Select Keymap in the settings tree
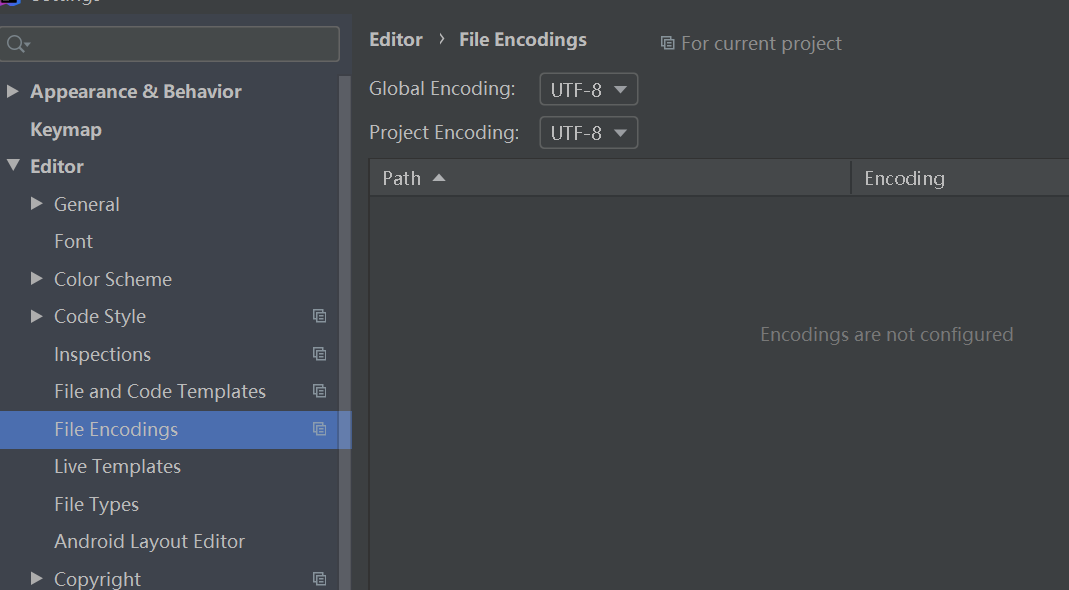Viewport: 1069px width, 590px height. [x=66, y=129]
